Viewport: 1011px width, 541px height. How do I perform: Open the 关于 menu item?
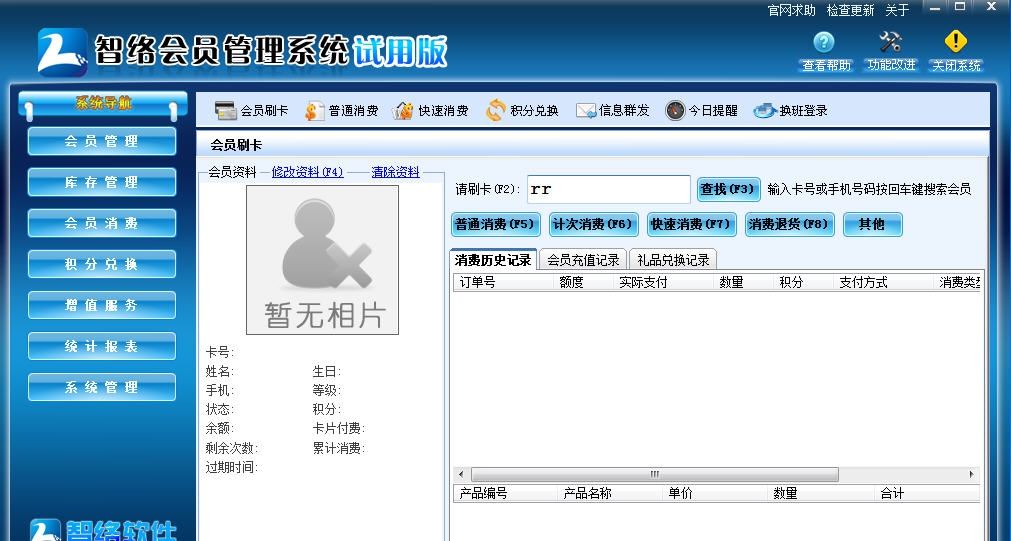pyautogui.click(x=897, y=10)
